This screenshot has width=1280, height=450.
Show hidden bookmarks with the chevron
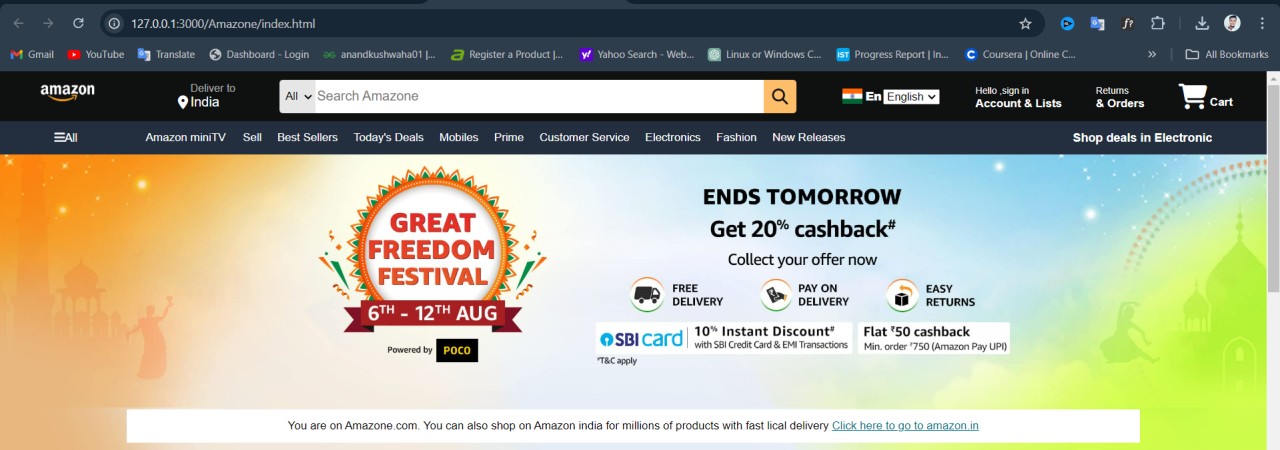click(x=1152, y=54)
